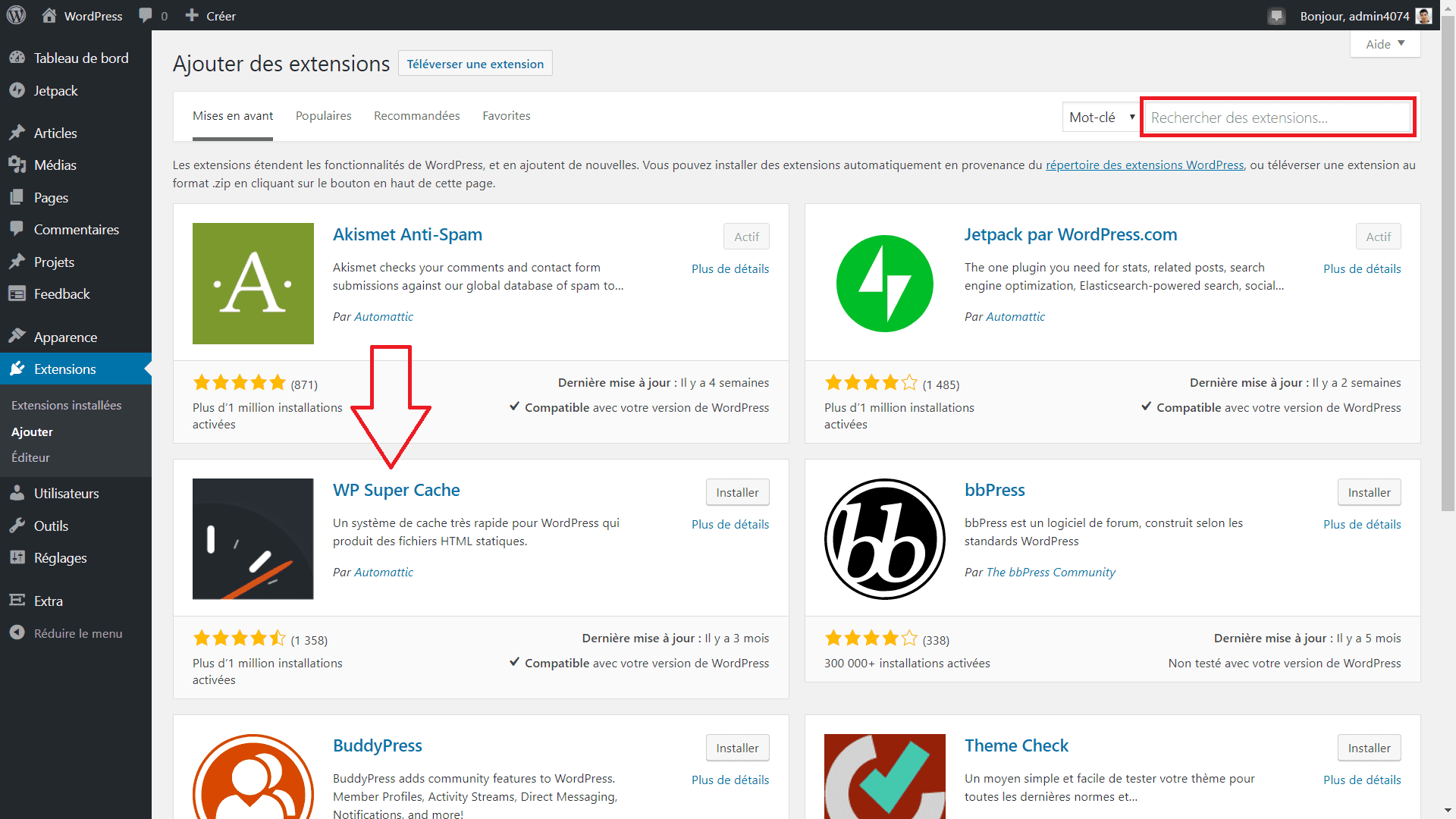Open the BuddyPress title link
The height and width of the screenshot is (819, 1456).
pos(378,745)
